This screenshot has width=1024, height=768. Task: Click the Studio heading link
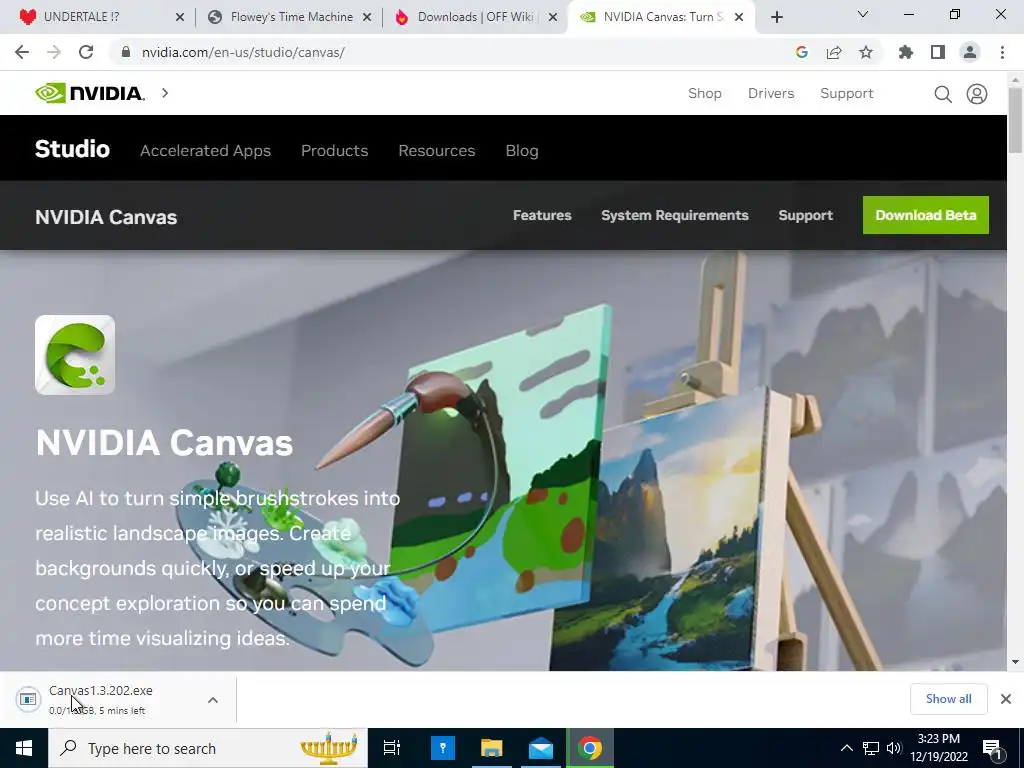72,149
